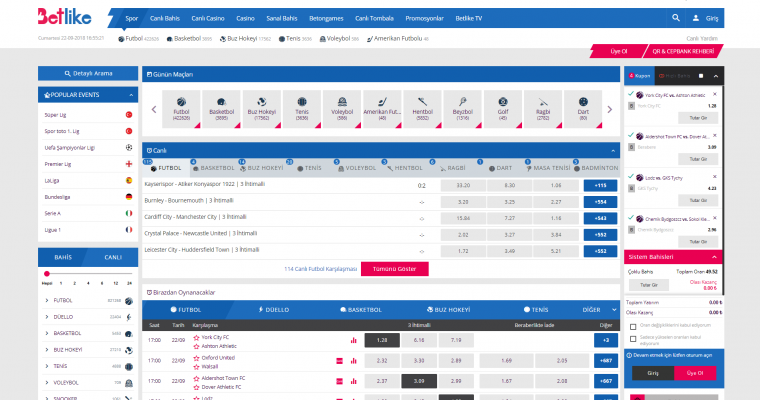Screen dimensions: 760x400
Task: Open Canlı Bahis in top menu
Action: pyautogui.click(x=165, y=18)
